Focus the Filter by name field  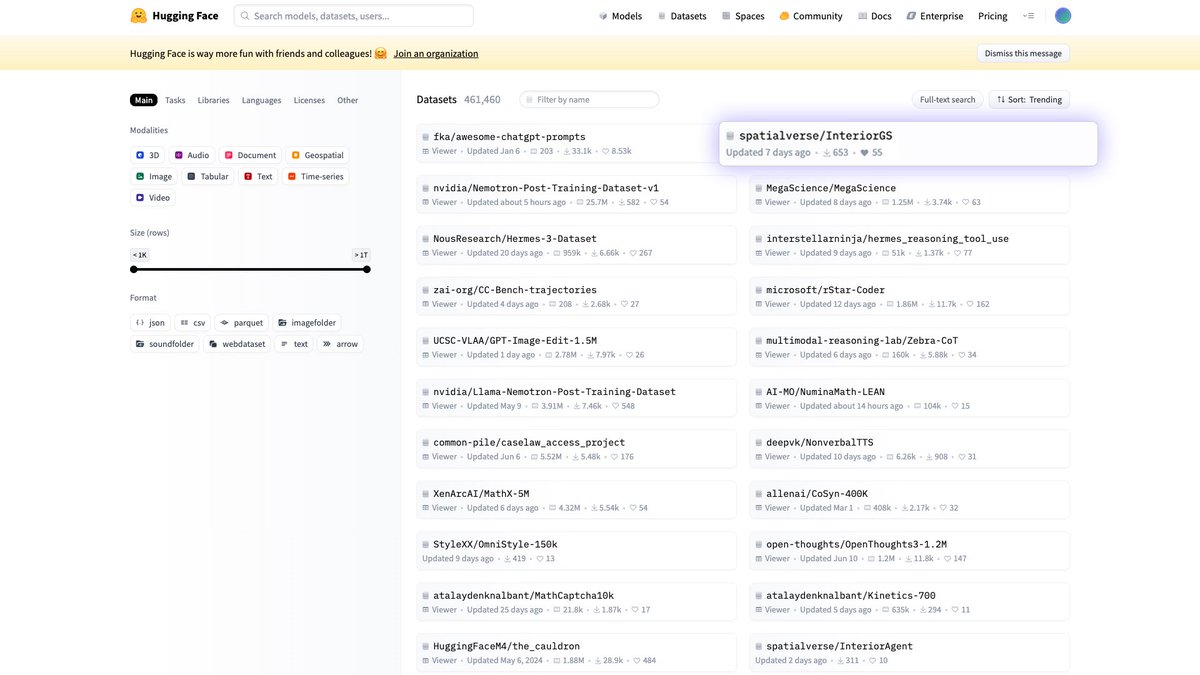[590, 100]
